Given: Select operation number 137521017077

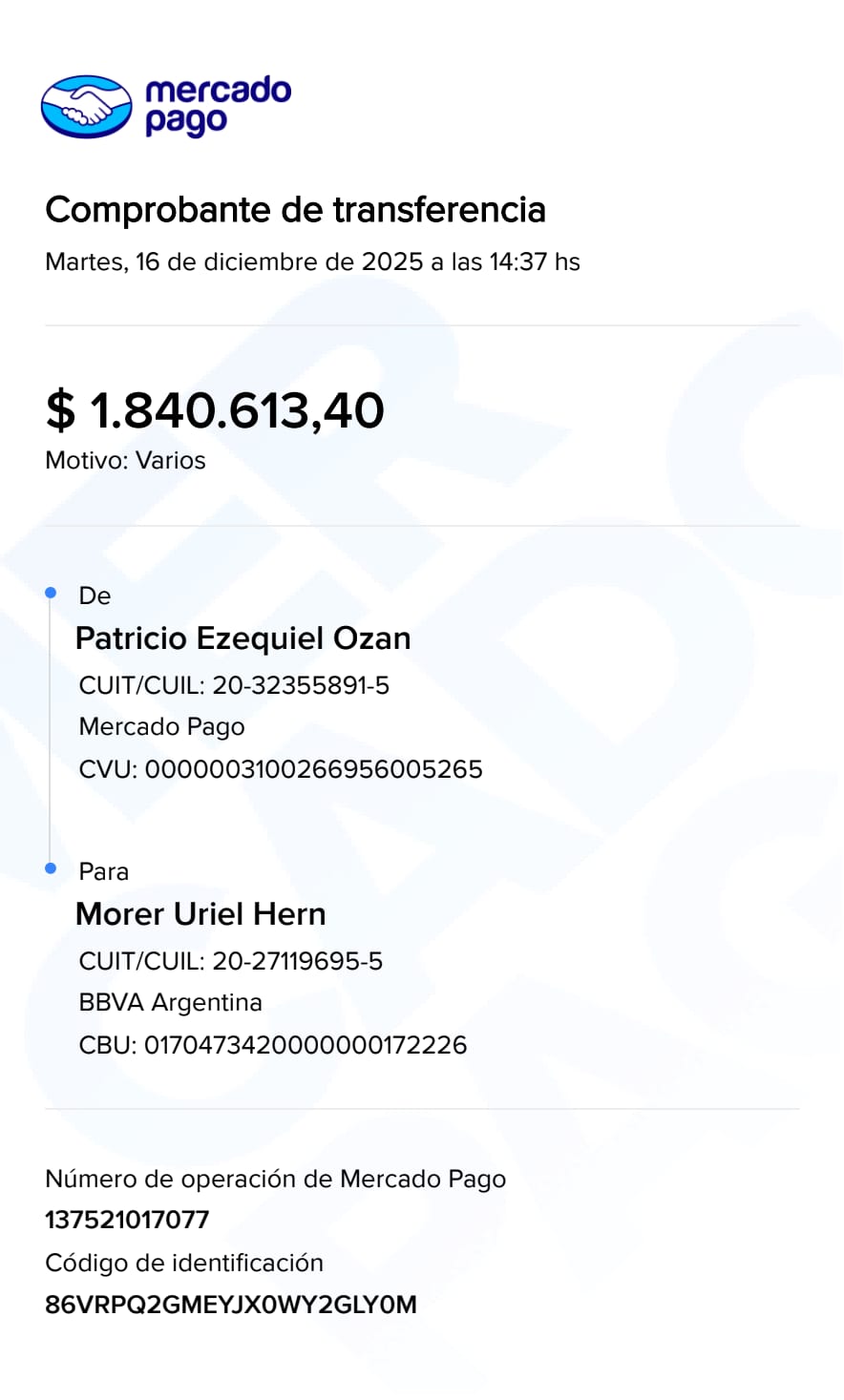Looking at the screenshot, I should click(127, 1221).
